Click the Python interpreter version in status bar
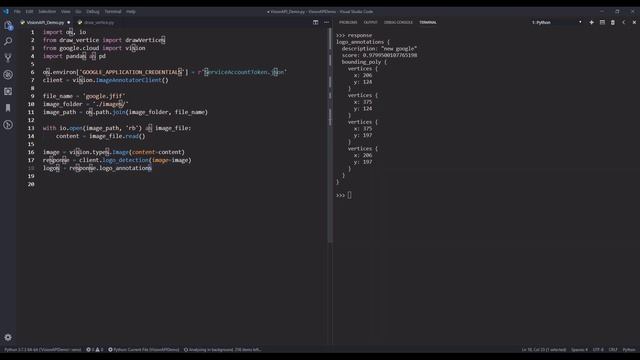This screenshot has width=640, height=360. click(43, 350)
